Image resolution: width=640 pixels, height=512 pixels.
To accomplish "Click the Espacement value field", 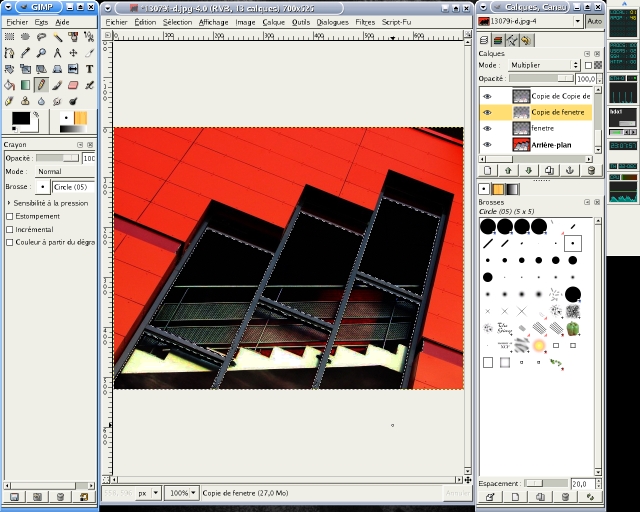I will [583, 484].
